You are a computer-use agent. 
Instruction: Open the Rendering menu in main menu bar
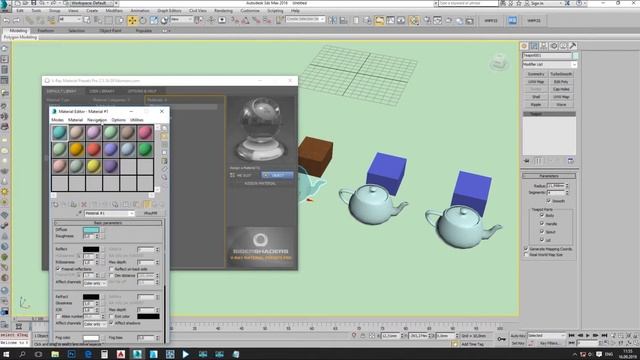pyautogui.click(x=223, y=11)
